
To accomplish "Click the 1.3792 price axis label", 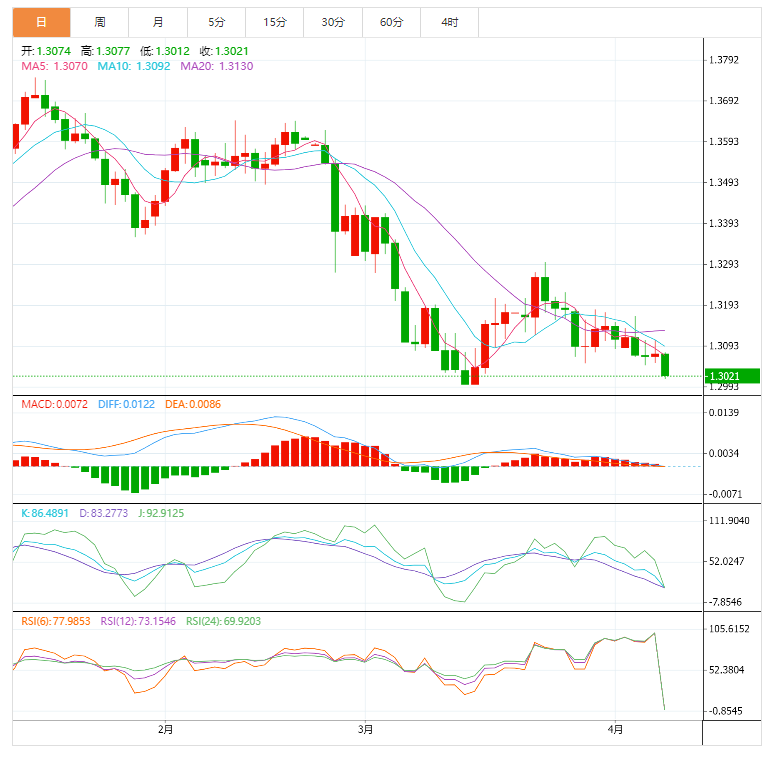I will pos(724,60).
